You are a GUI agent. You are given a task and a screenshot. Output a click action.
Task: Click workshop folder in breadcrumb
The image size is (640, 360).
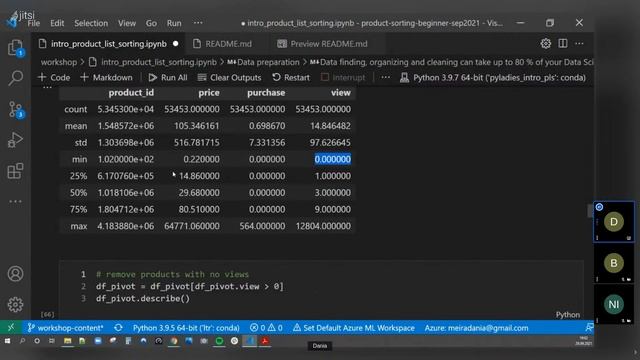[59, 62]
